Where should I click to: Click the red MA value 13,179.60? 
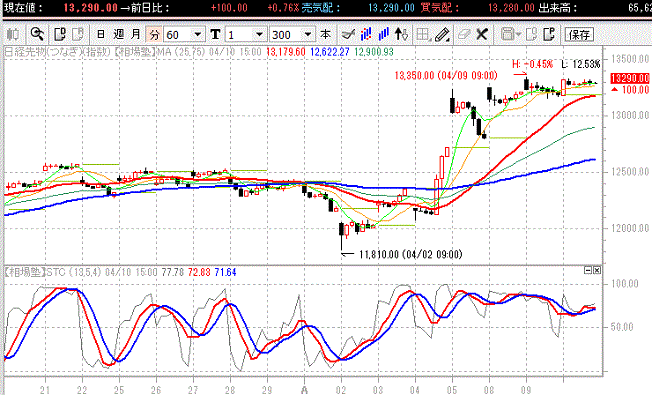[x=286, y=52]
